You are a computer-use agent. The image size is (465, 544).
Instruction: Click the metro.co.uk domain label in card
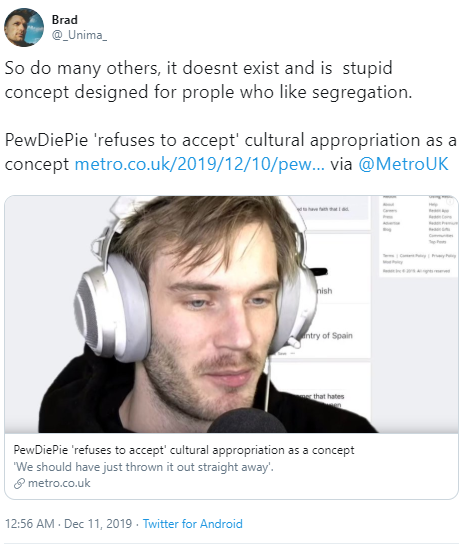59,483
